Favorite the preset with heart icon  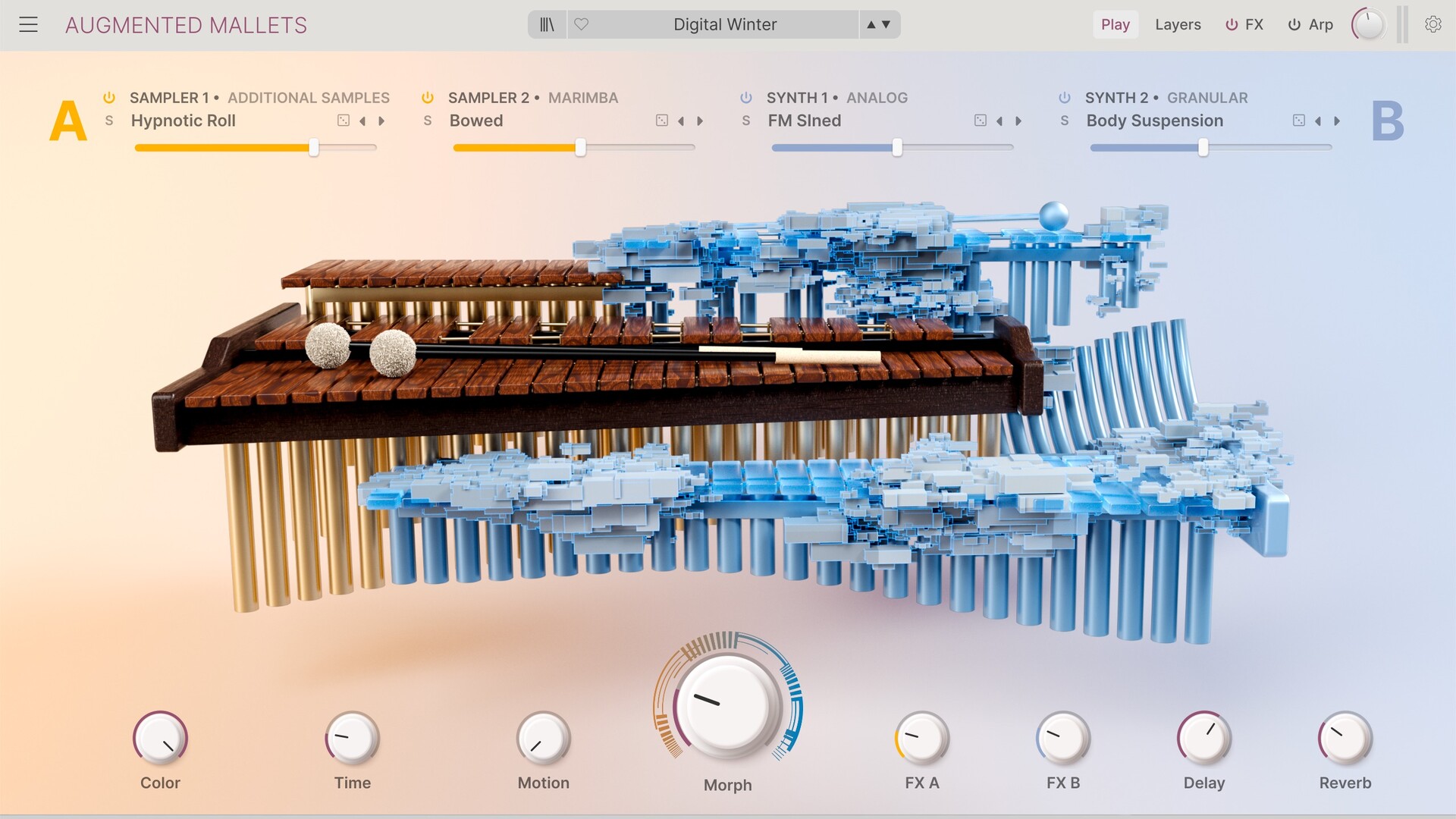[x=581, y=24]
